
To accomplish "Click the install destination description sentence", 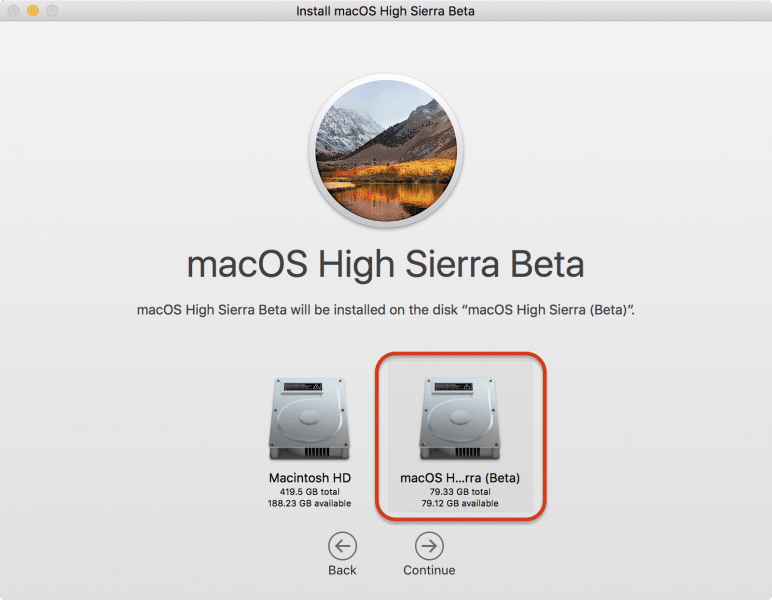I will click(x=386, y=310).
